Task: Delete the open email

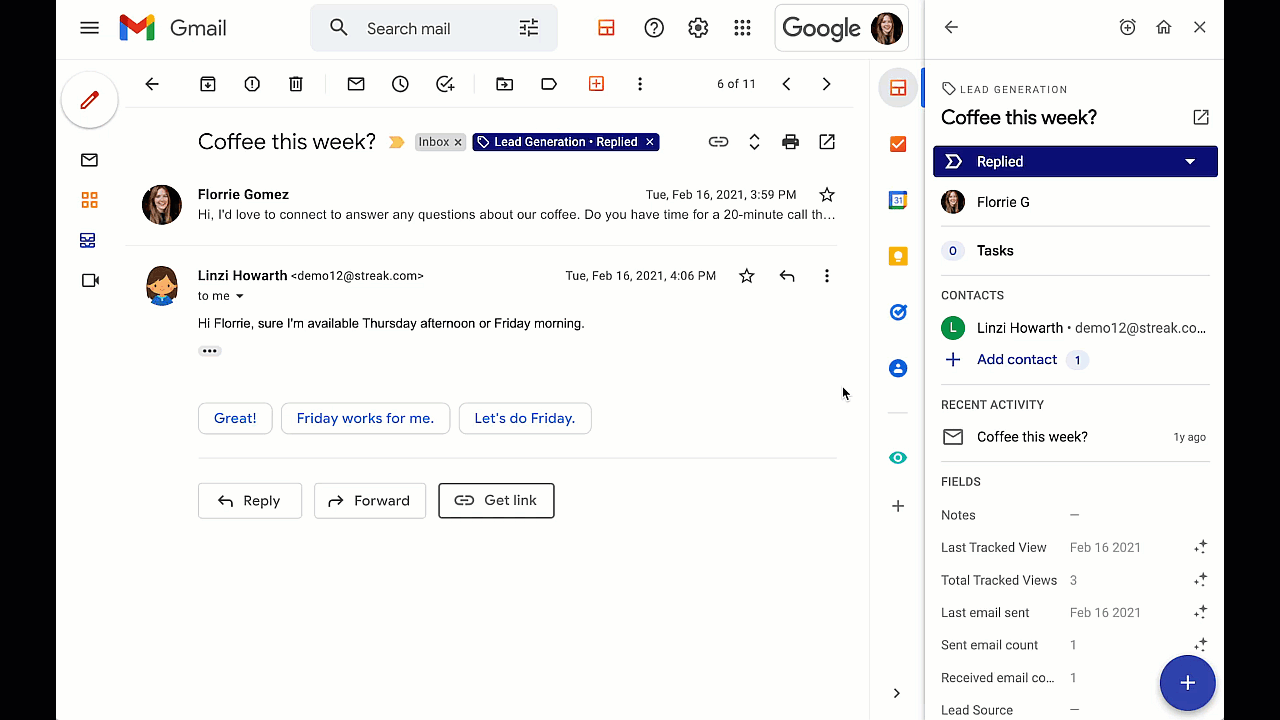Action: 295,84
